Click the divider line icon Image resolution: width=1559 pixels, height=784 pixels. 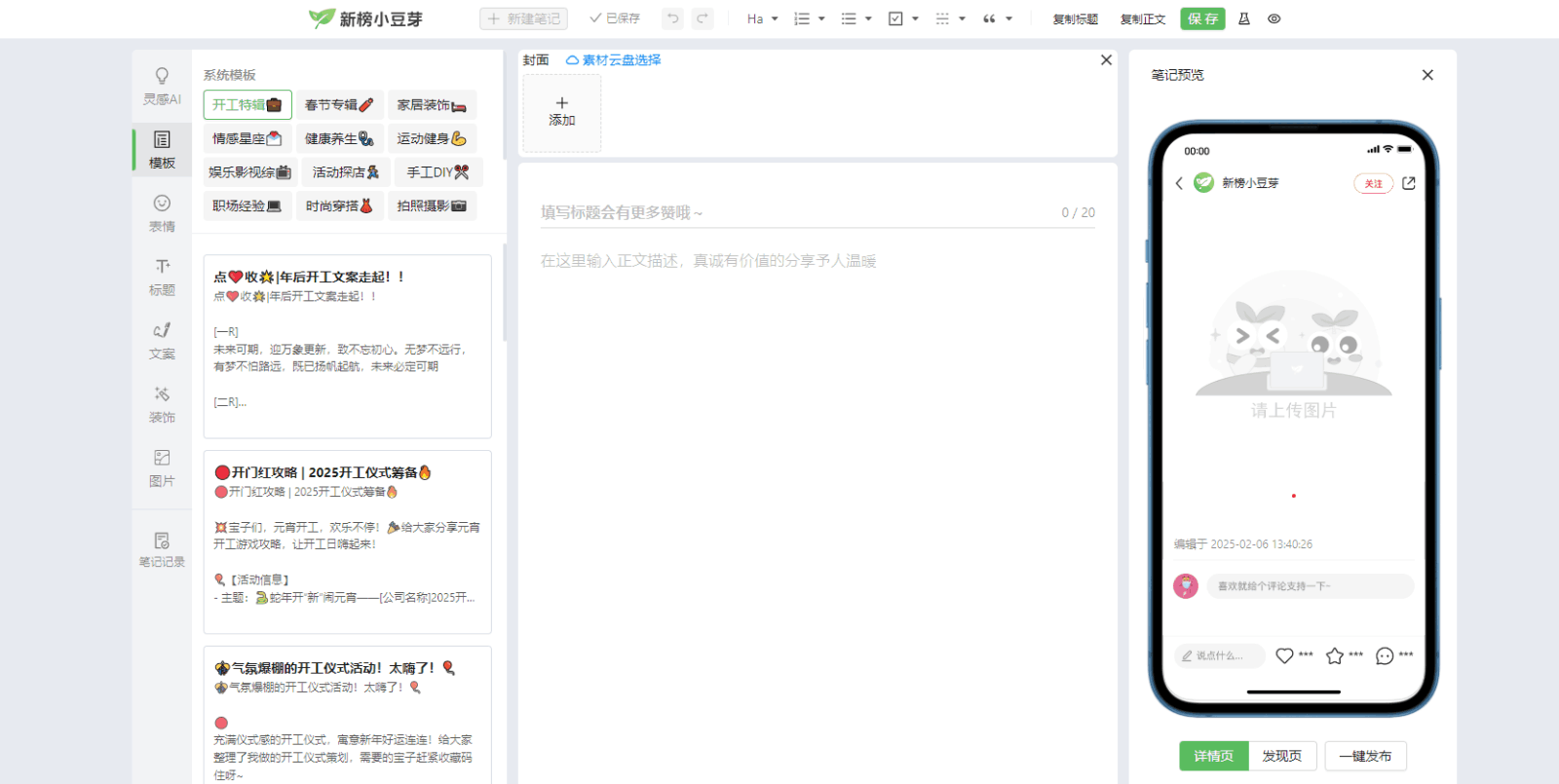[942, 19]
